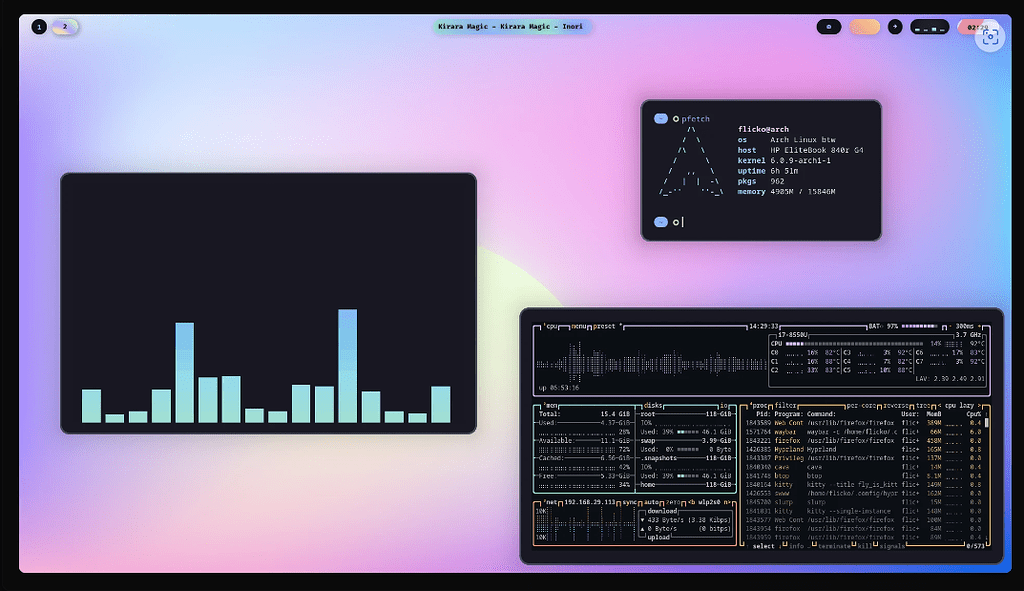Open btop's 'menu'
Image resolution: width=1024 pixels, height=591 pixels.
[578, 326]
